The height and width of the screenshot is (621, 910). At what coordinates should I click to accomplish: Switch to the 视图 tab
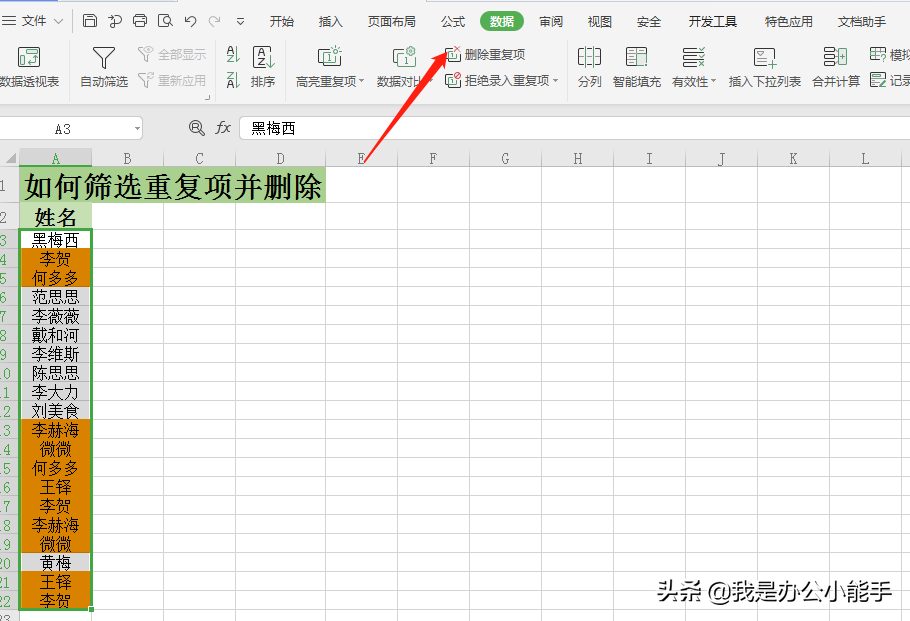coord(600,21)
